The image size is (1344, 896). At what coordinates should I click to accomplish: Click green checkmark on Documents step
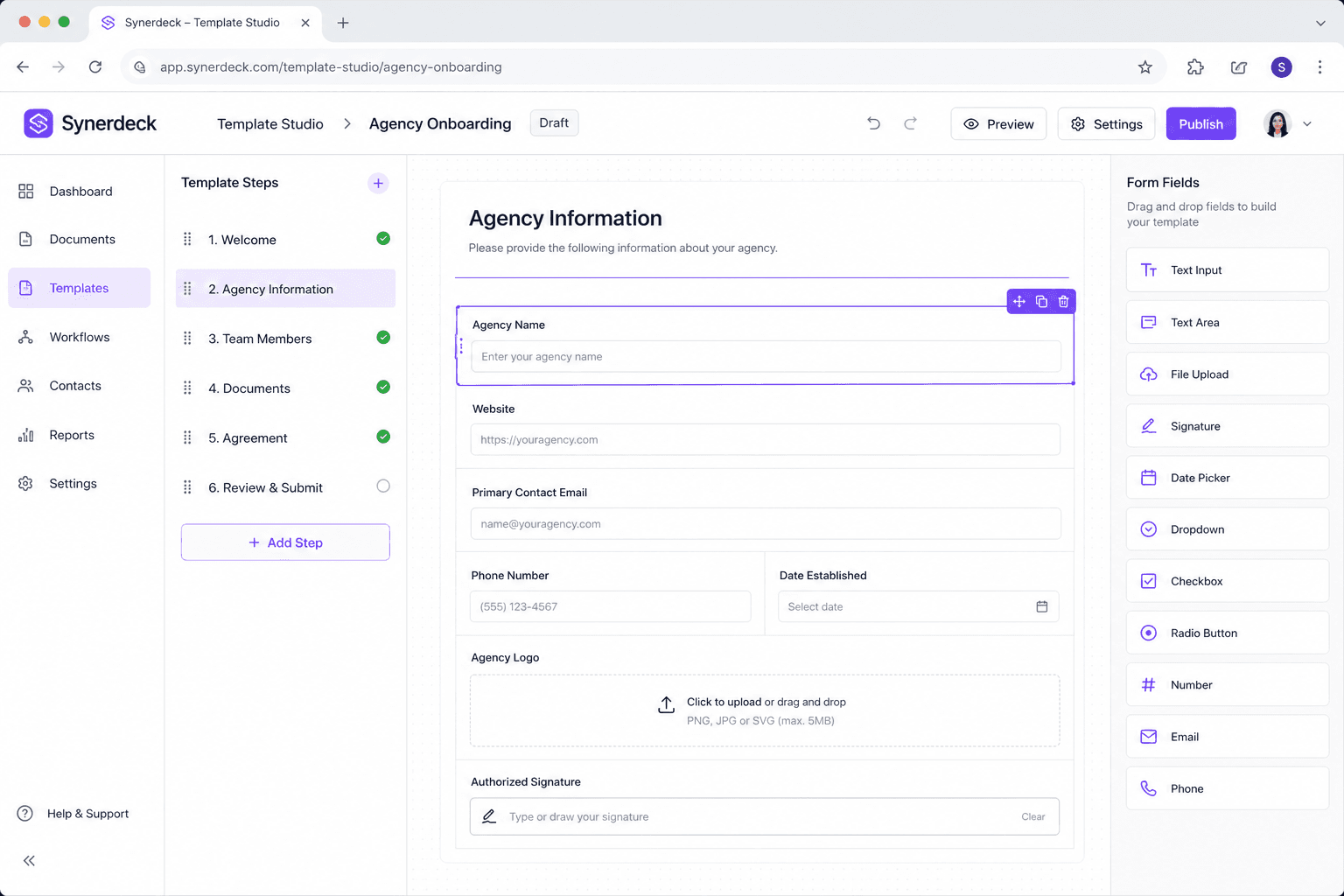pyautogui.click(x=383, y=387)
